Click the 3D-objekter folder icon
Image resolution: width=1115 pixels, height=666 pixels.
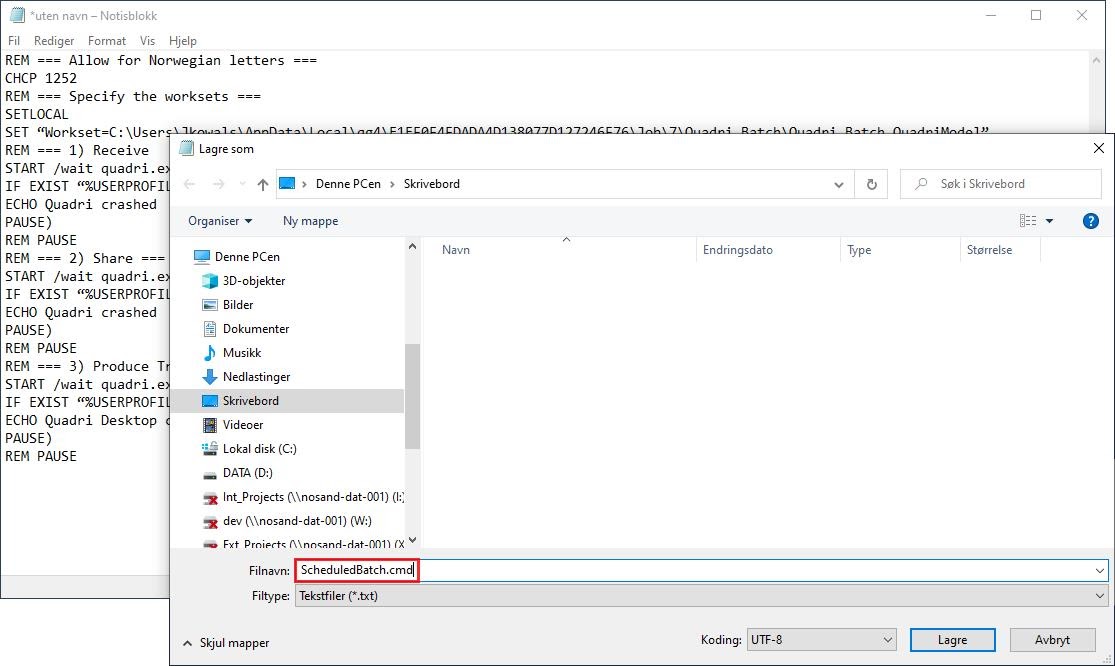coord(210,281)
